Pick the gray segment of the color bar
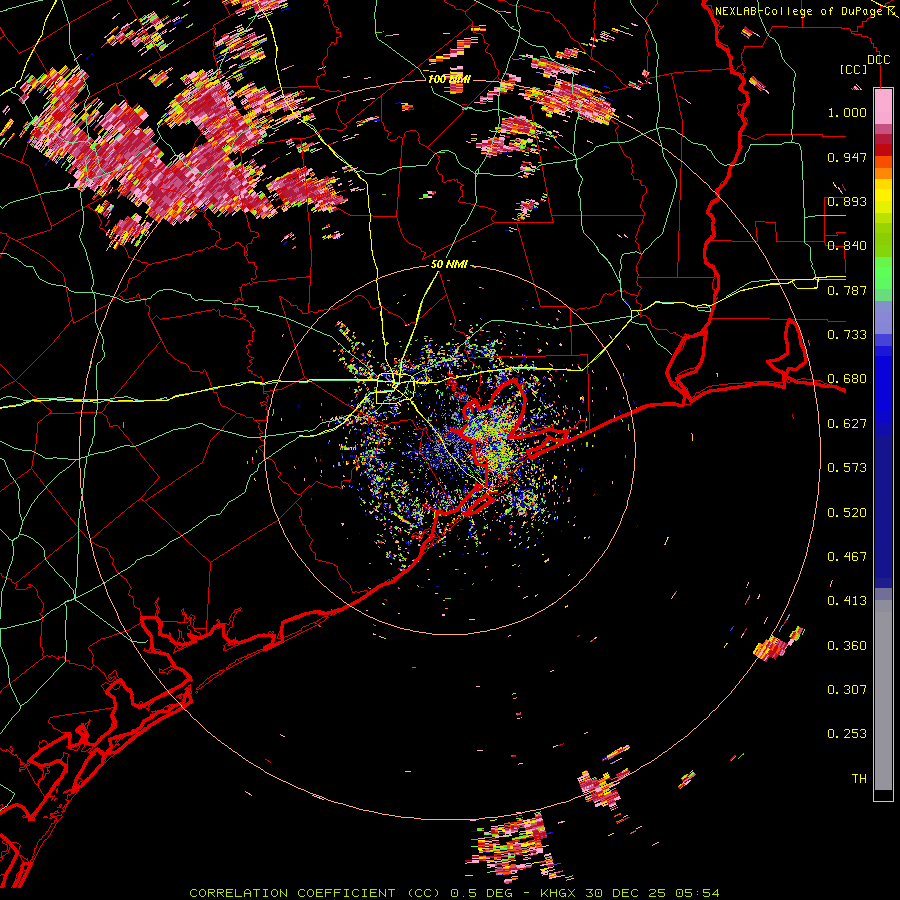 pos(883,695)
